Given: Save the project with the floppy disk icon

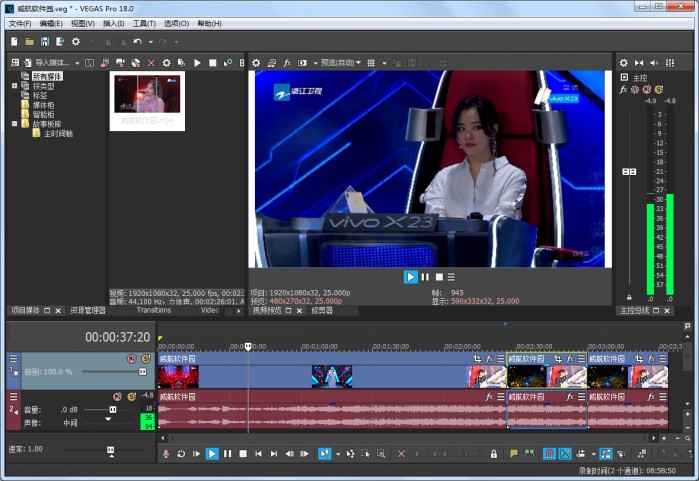Looking at the screenshot, I should [45, 42].
